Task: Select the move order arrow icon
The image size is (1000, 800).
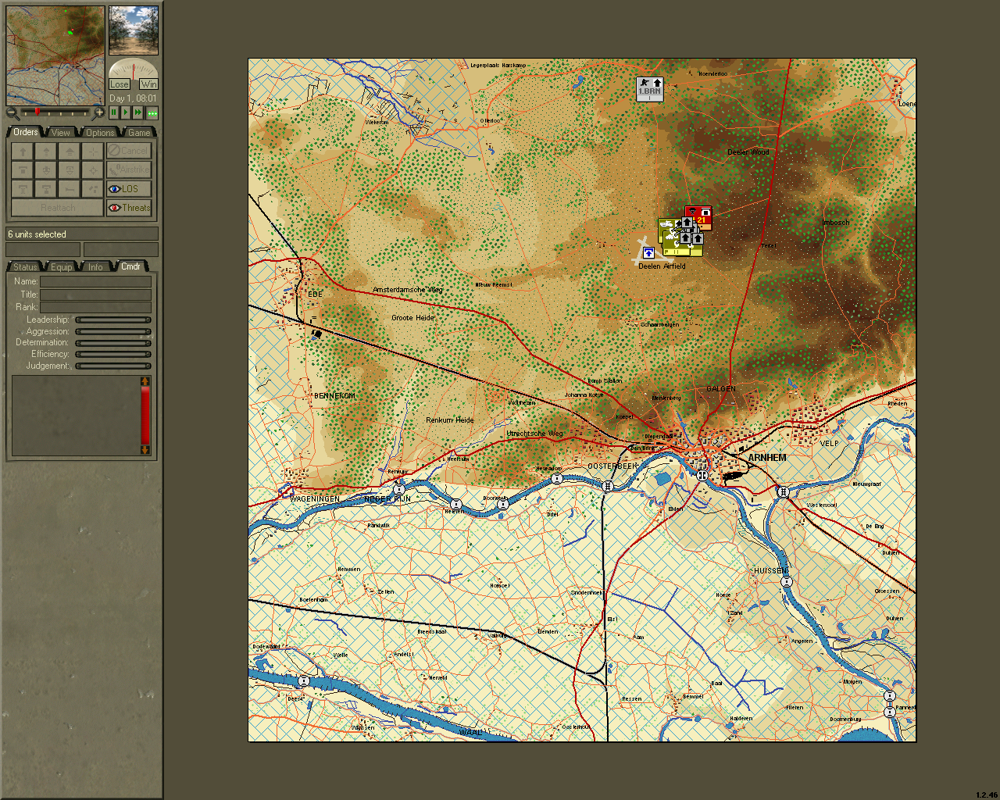Action: 23,152
